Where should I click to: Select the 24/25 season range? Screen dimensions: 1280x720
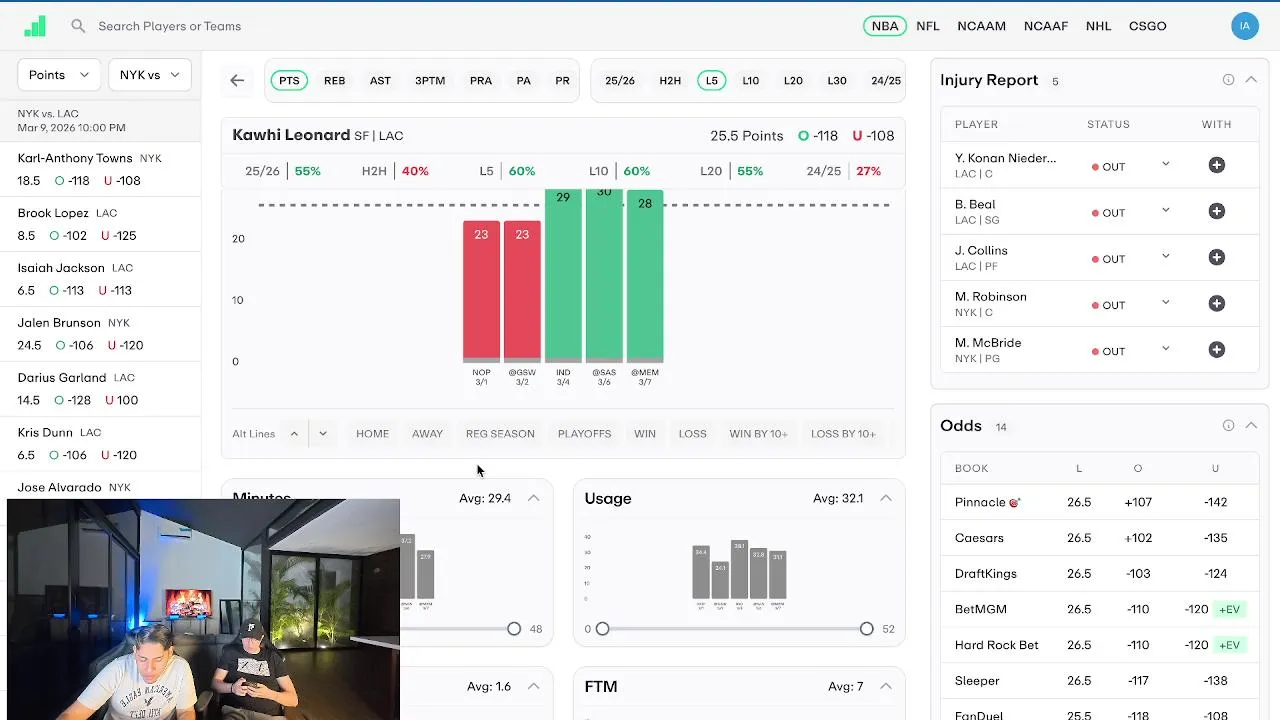coord(886,81)
